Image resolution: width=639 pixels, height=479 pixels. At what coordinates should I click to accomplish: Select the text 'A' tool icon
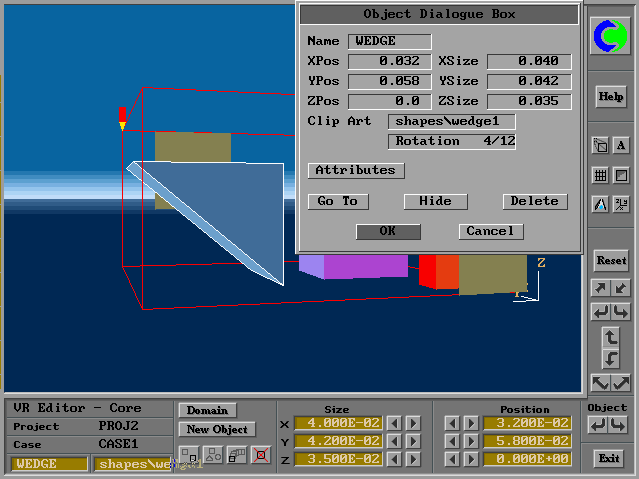click(x=621, y=146)
